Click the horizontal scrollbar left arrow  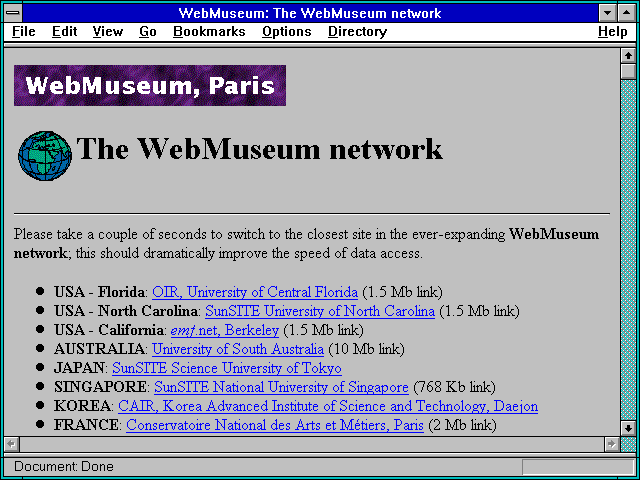pos(11,444)
